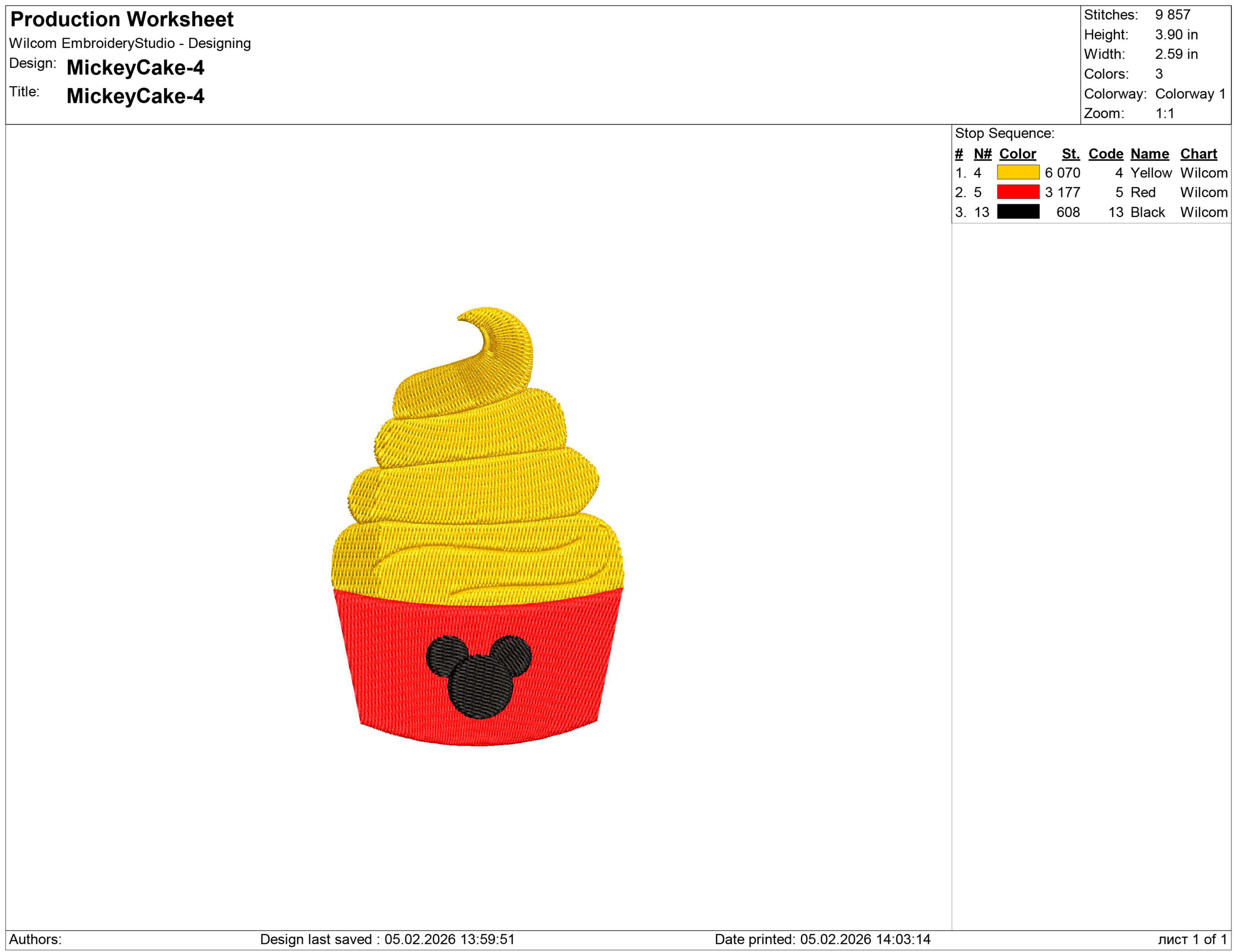The width and height of the screenshot is (1237, 952).
Task: Click the MickeyCake-4 title value
Action: pyautogui.click(x=135, y=96)
